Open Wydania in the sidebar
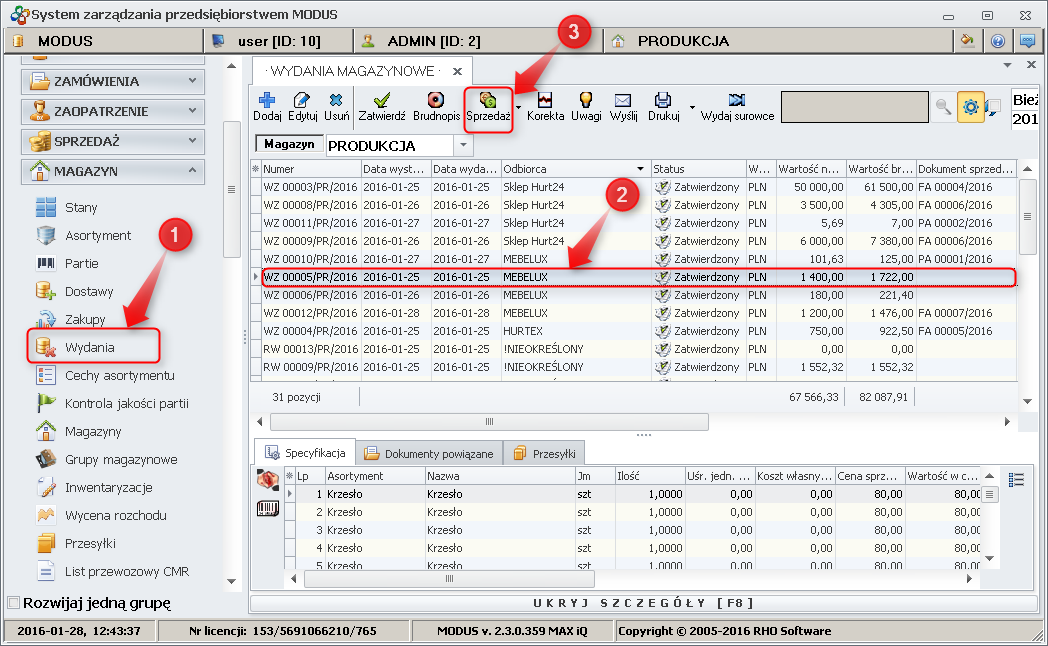This screenshot has width=1048, height=646. coord(90,347)
